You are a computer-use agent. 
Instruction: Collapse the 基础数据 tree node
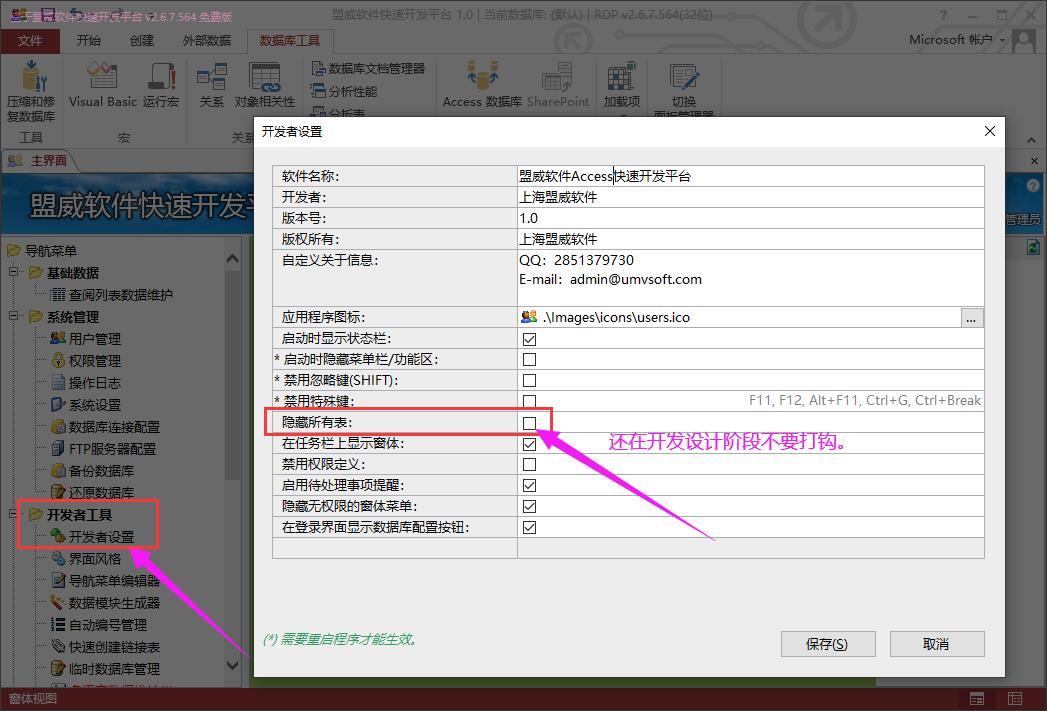click(x=13, y=272)
